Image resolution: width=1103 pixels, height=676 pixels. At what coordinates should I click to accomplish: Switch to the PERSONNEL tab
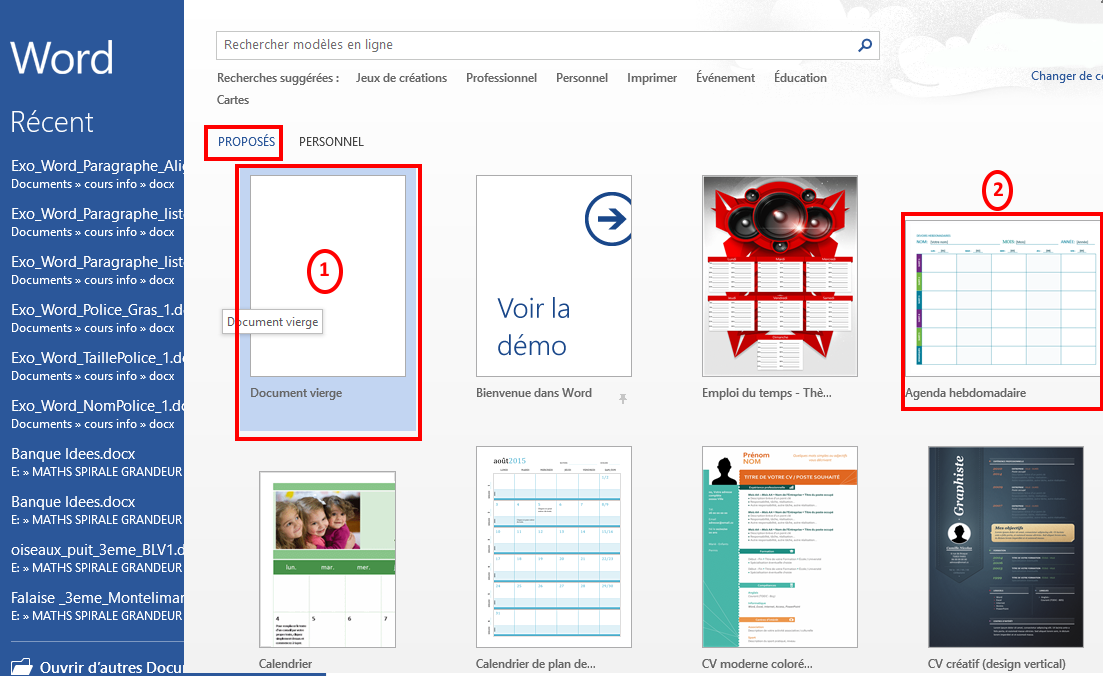point(331,142)
